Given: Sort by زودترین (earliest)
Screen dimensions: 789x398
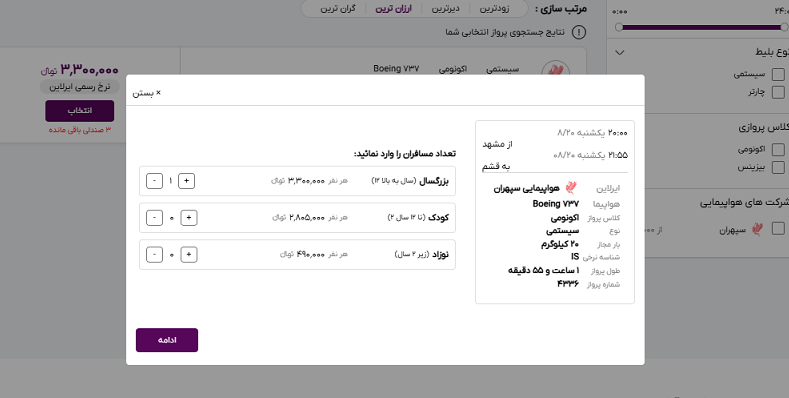Looking at the screenshot, I should click(x=494, y=9).
